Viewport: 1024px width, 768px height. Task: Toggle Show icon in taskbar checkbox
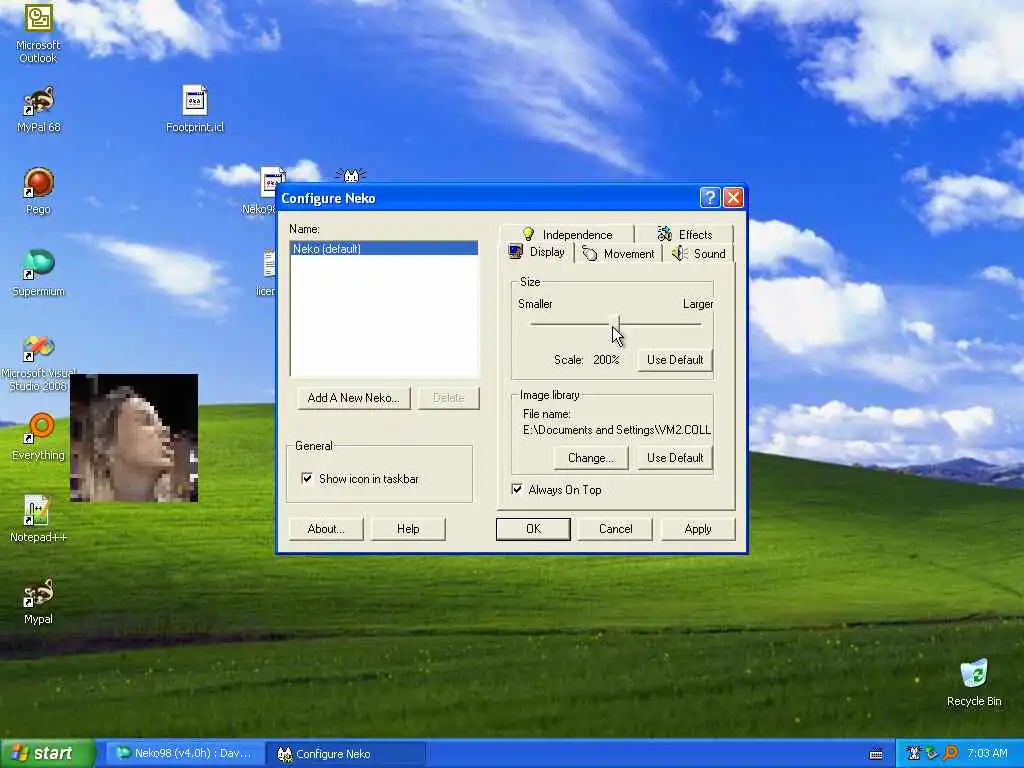[307, 479]
